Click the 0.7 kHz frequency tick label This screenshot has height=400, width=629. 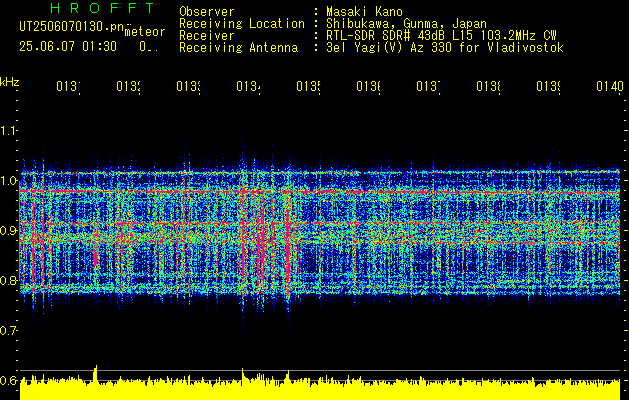(x=8, y=331)
